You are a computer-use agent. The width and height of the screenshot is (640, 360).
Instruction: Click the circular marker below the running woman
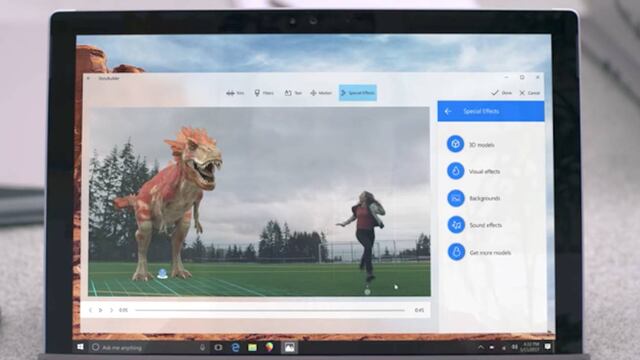[x=367, y=291]
